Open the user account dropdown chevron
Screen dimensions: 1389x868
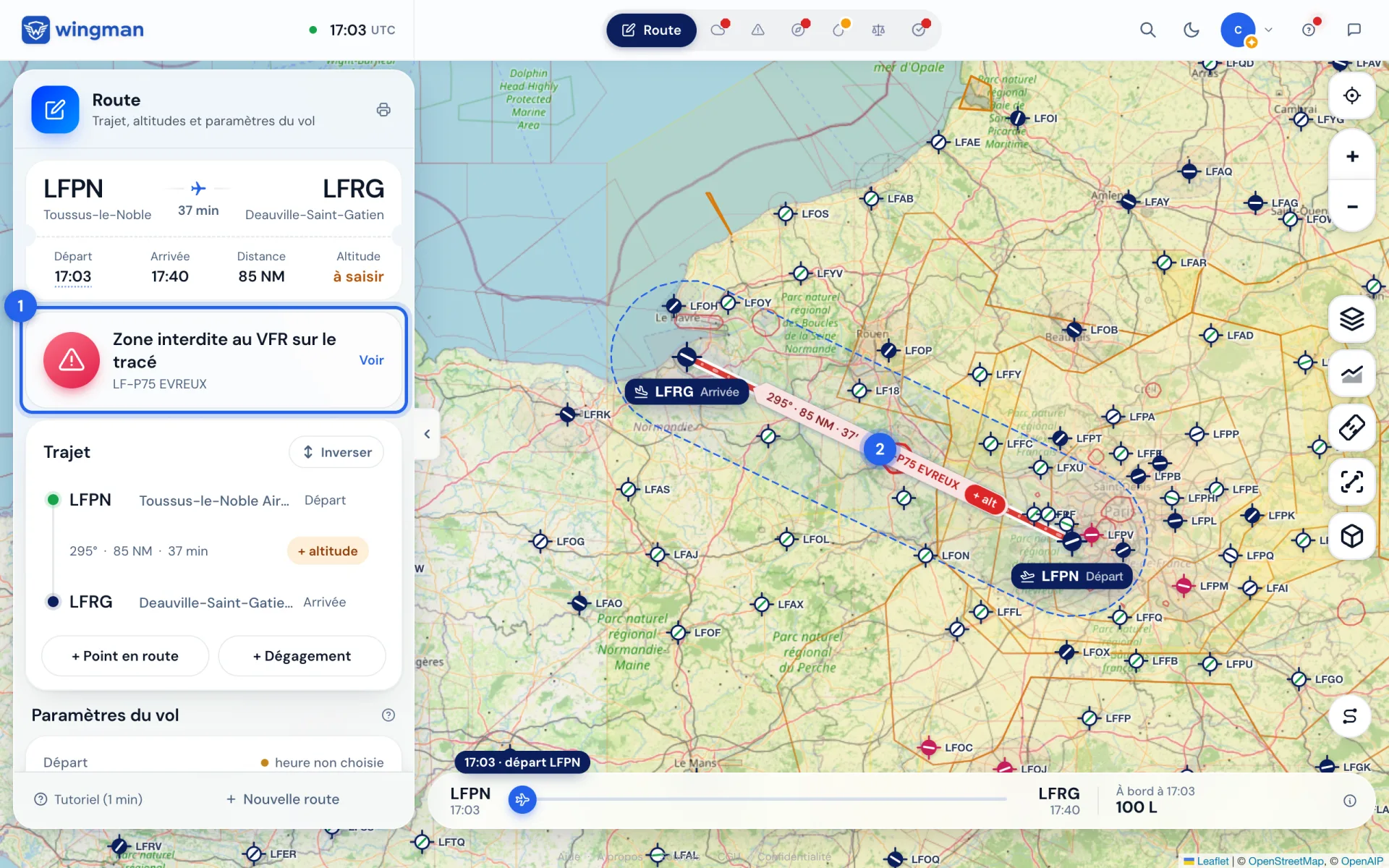pos(1268,30)
